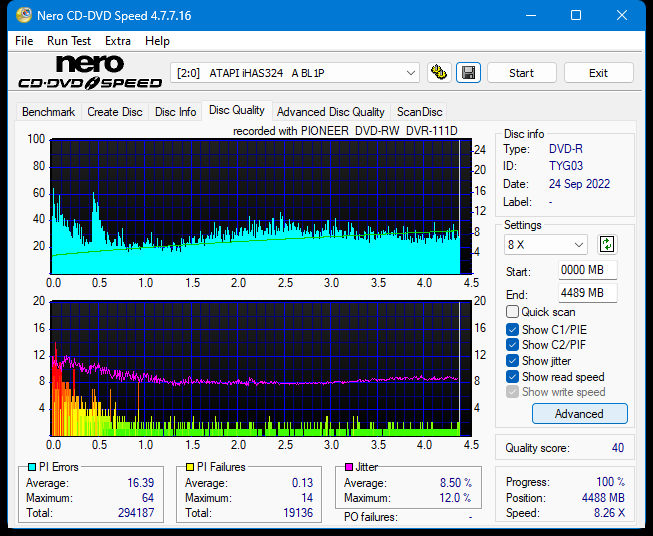The height and width of the screenshot is (536, 653).
Task: Click the date value 24 Sep 2022
Action: pyautogui.click(x=579, y=184)
